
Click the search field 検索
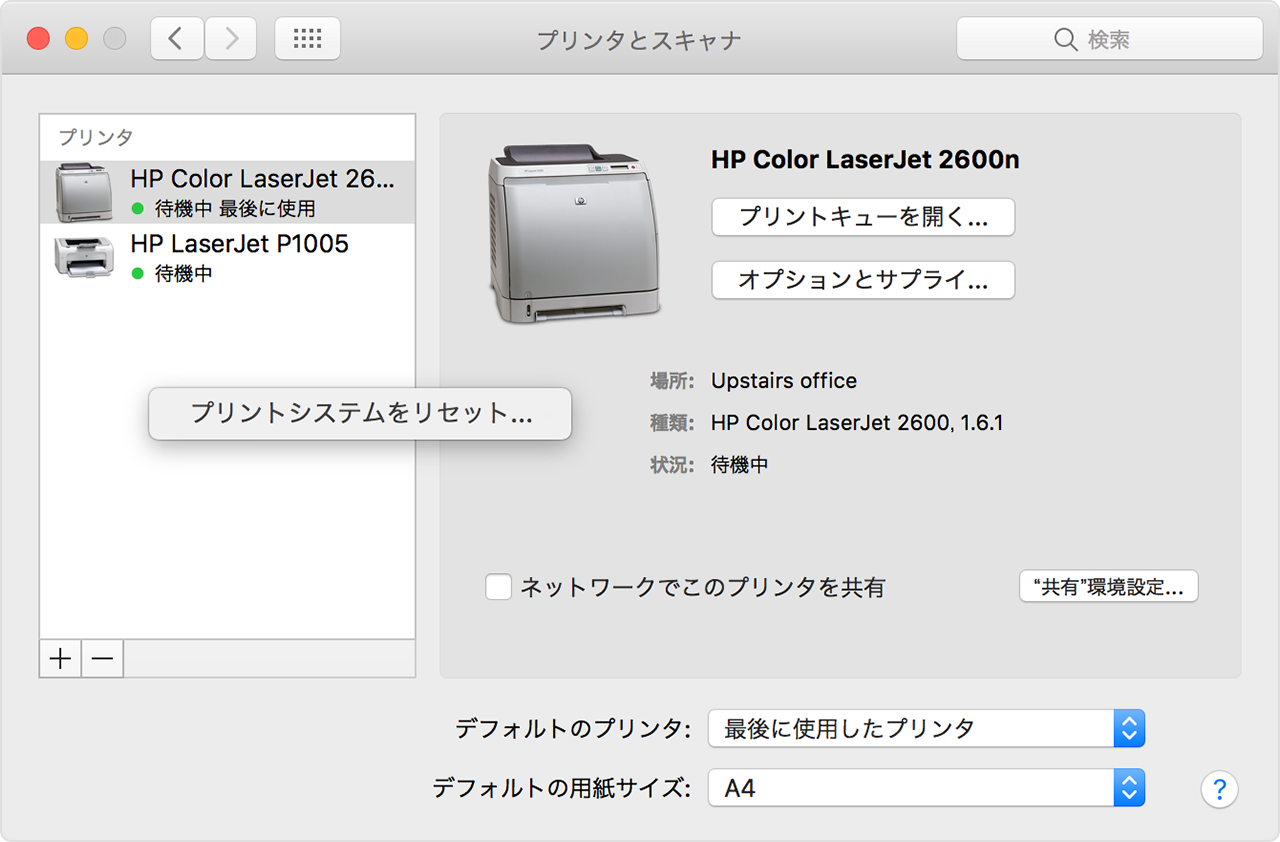[x=1109, y=39]
